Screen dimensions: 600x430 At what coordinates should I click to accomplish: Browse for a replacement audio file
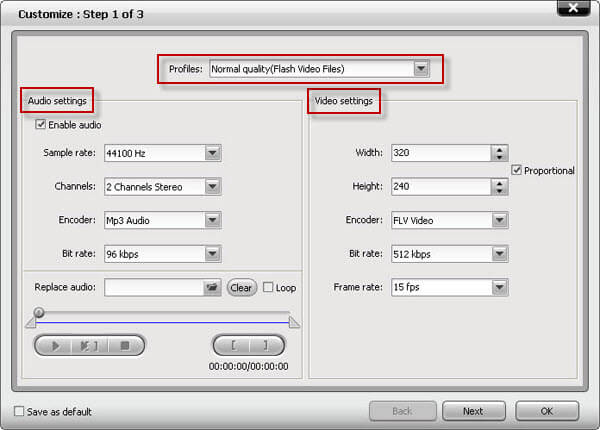[x=212, y=287]
